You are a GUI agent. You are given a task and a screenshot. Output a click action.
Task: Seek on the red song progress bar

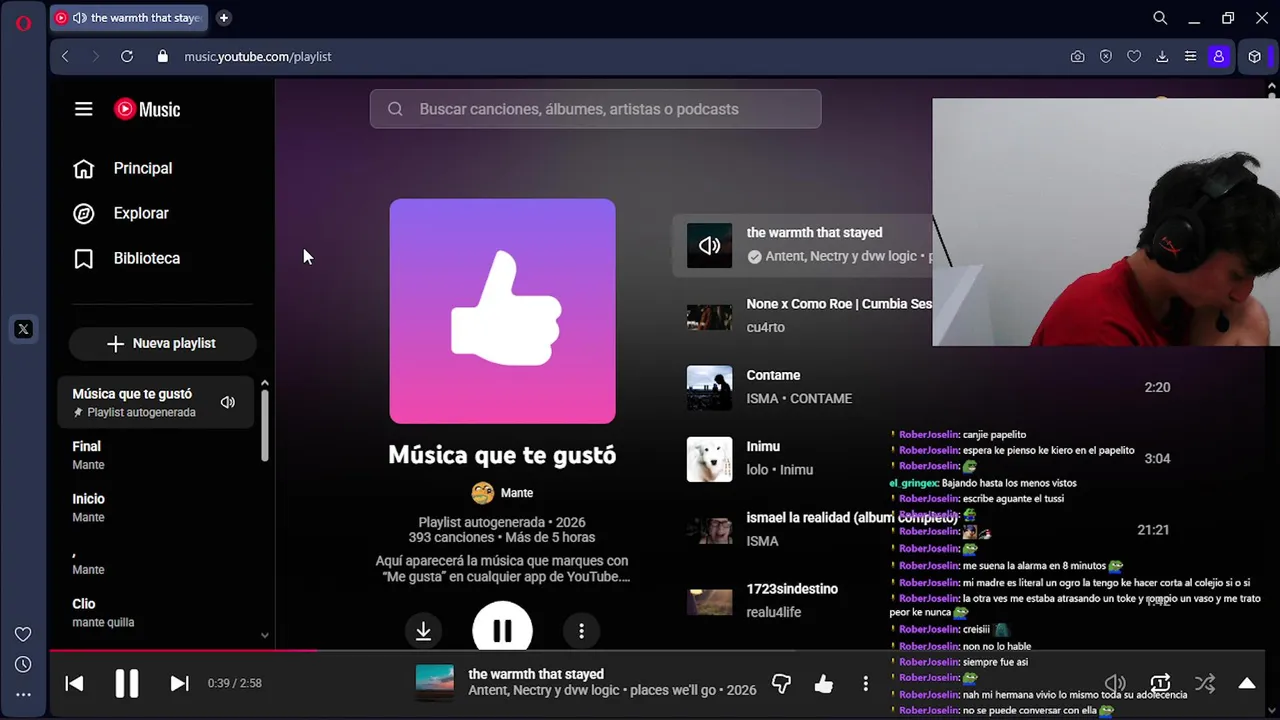coord(184,650)
